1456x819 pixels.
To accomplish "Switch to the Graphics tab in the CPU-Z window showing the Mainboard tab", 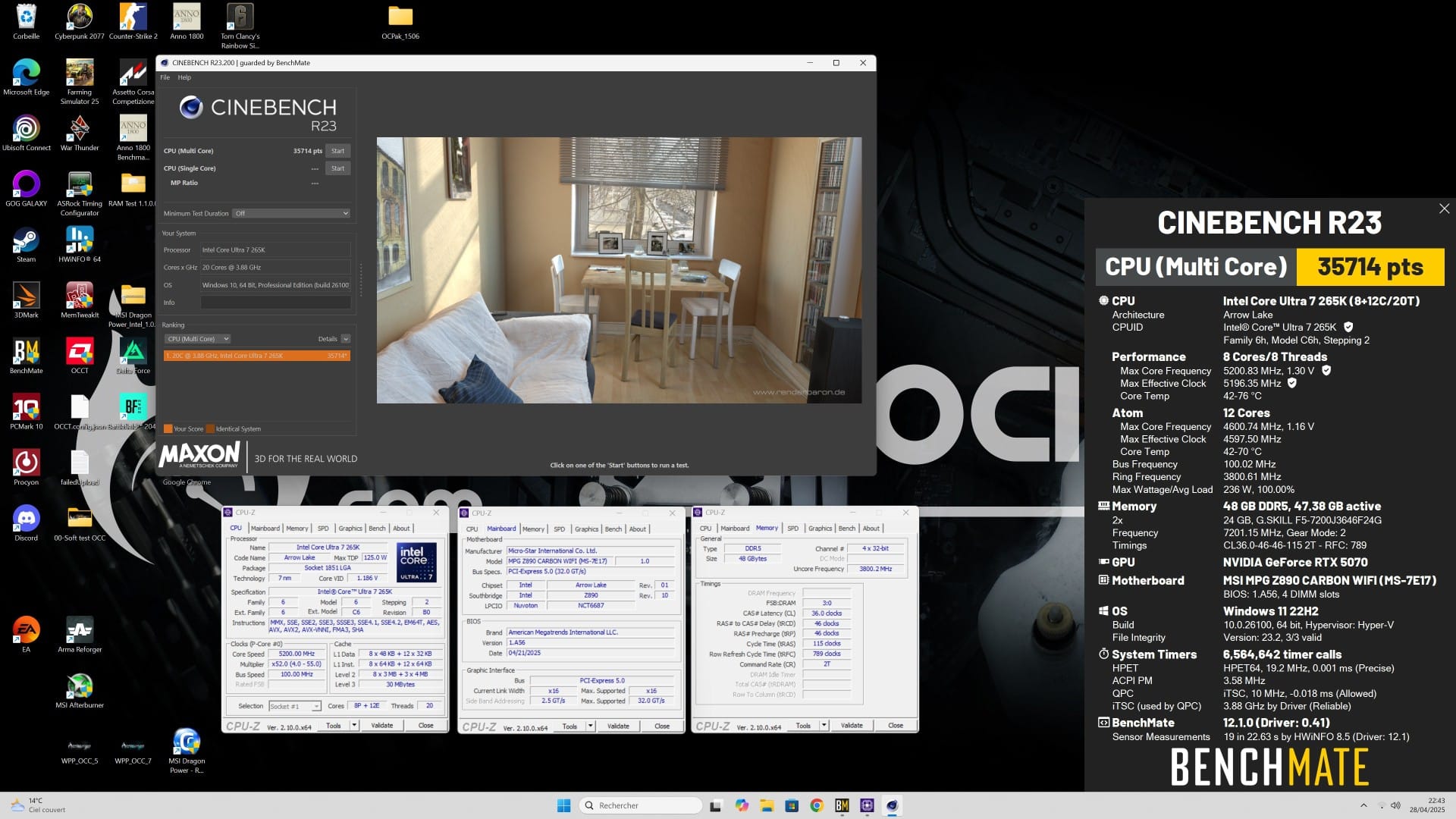I will point(586,529).
